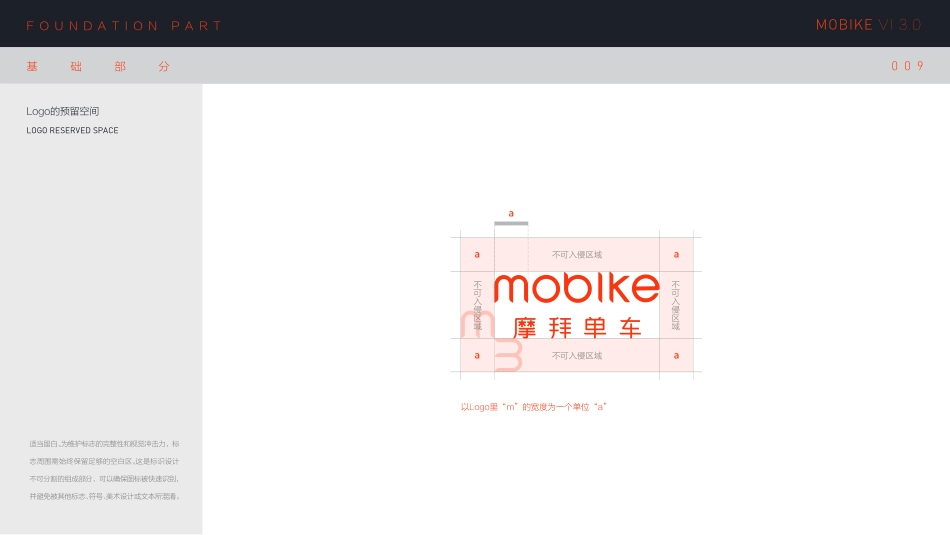Click the top-left "a" corner cell
Viewport: 950px width, 535px height.
(x=477, y=254)
